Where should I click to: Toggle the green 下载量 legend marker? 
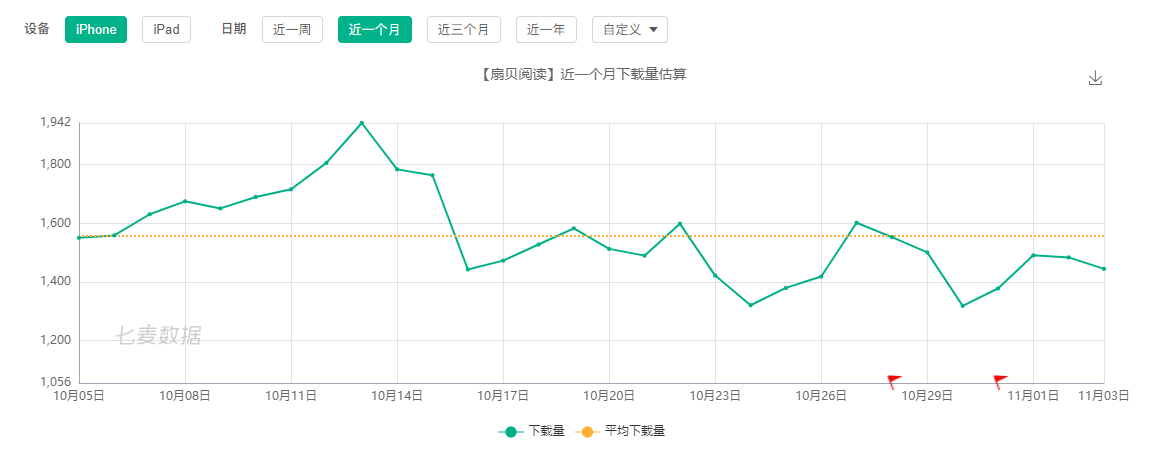coord(511,432)
